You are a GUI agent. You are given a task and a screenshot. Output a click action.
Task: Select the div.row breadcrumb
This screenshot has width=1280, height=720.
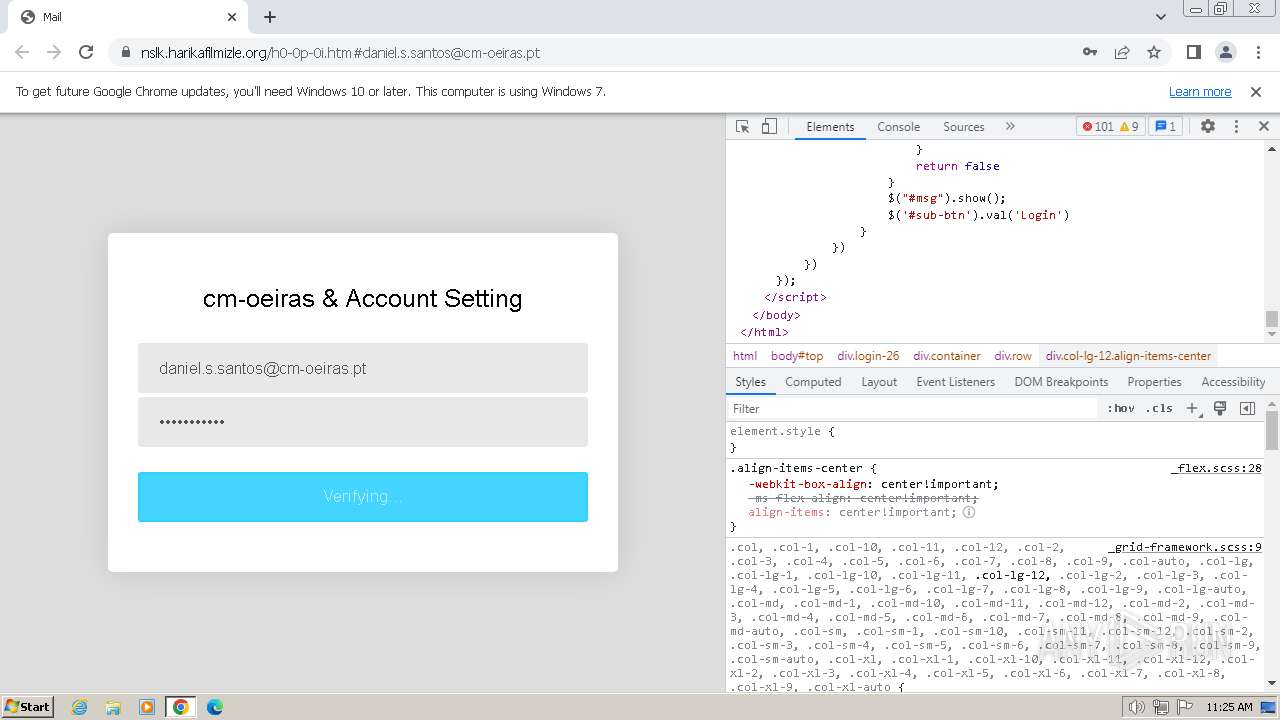1012,356
